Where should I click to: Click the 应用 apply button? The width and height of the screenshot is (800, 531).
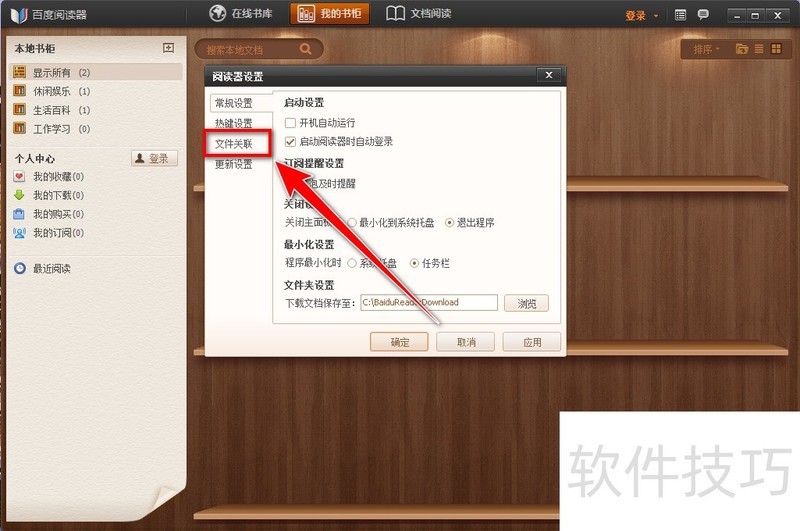coord(532,342)
